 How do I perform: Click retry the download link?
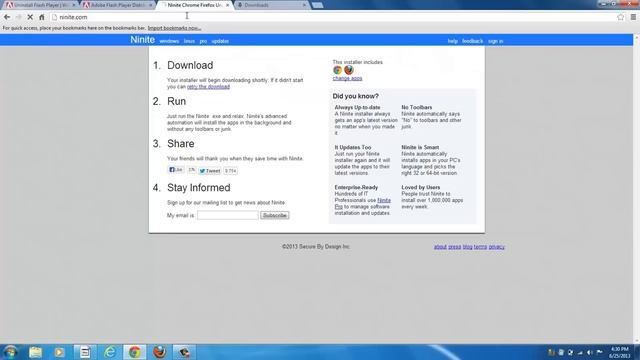(x=208, y=87)
